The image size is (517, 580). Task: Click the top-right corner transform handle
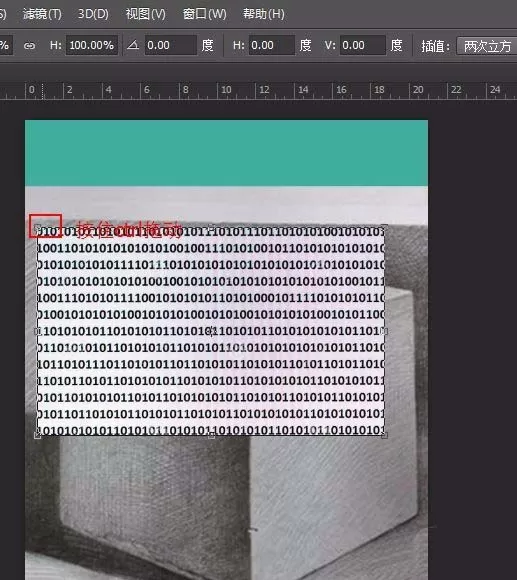click(x=385, y=226)
